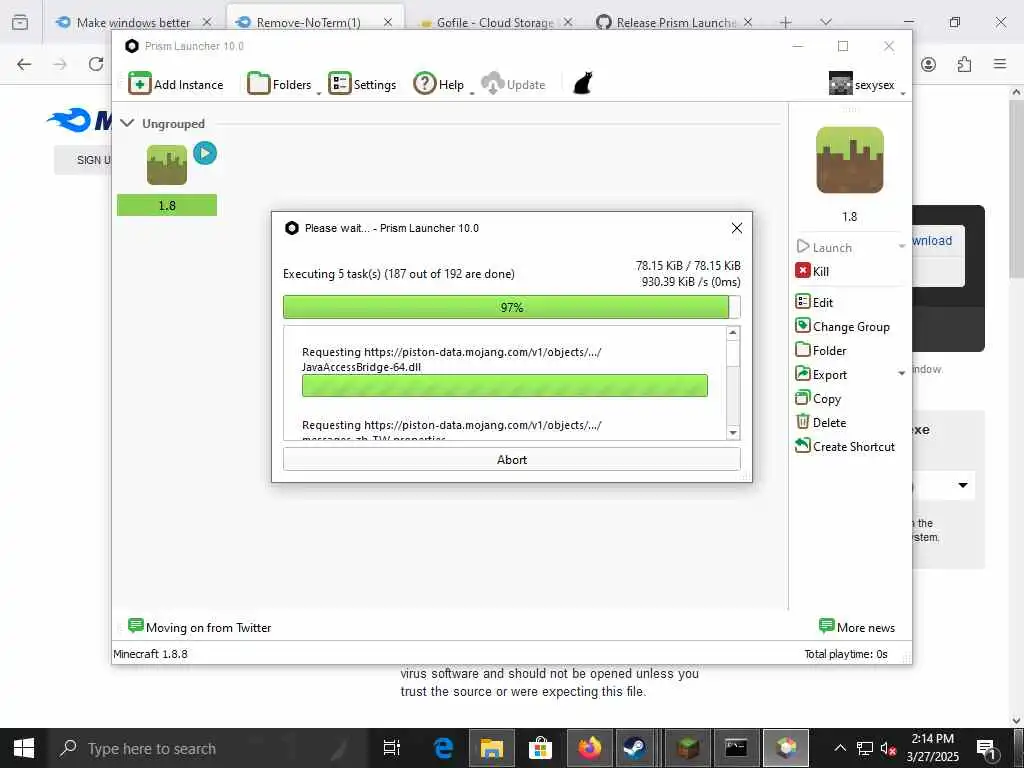Click the browser back arrow
Viewport: 1024px width, 768px height.
coord(24,64)
